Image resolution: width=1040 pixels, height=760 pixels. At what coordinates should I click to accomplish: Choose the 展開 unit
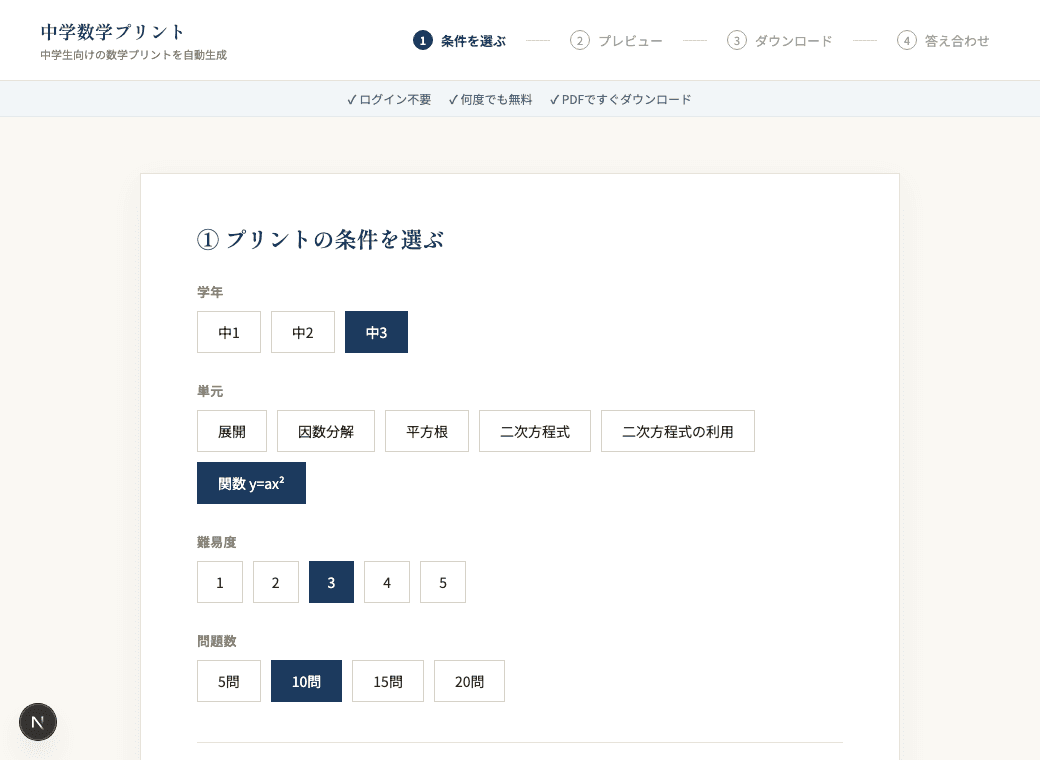point(231,431)
